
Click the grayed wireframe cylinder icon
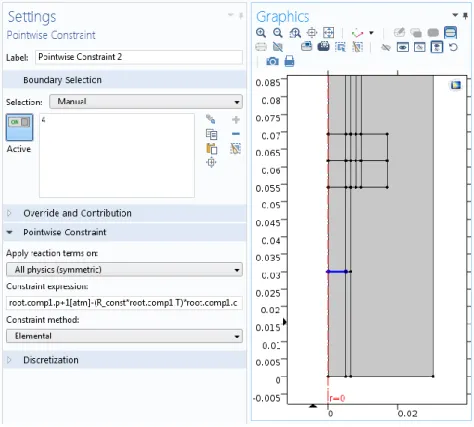pyautogui.click(x=261, y=47)
